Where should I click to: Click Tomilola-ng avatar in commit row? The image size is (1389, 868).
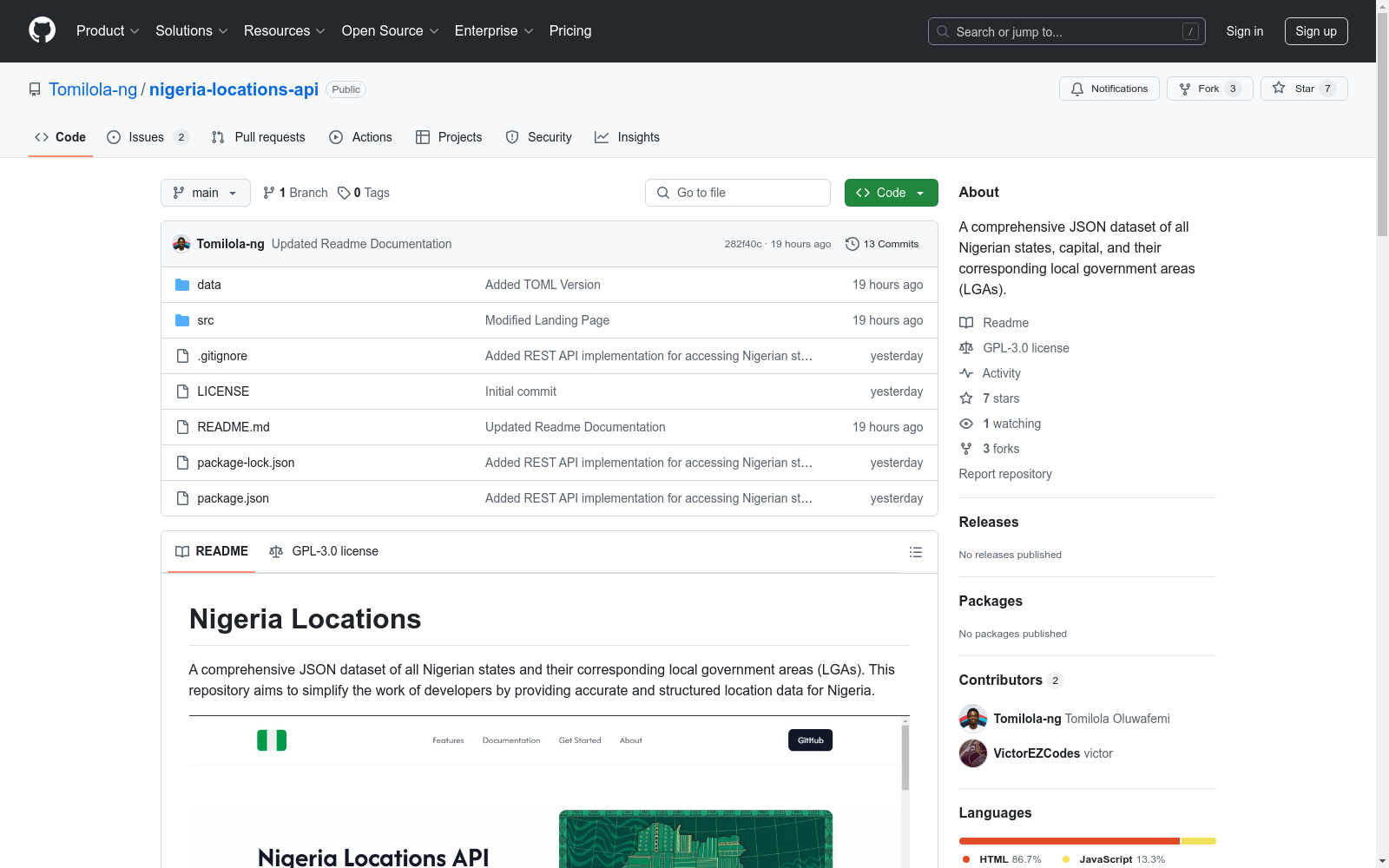(x=181, y=244)
